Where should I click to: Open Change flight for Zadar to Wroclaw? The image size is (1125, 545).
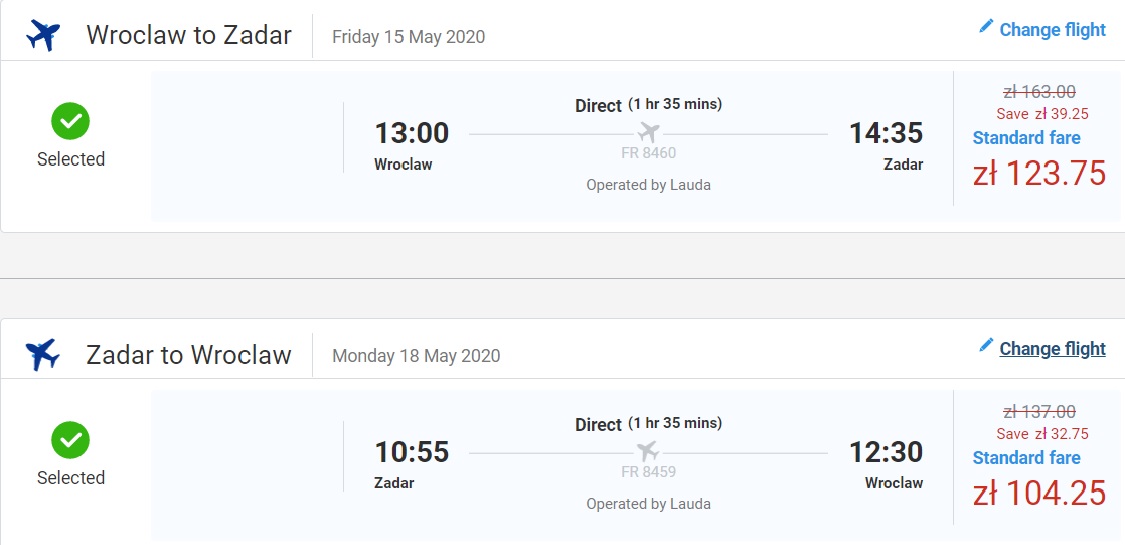[x=1053, y=349]
